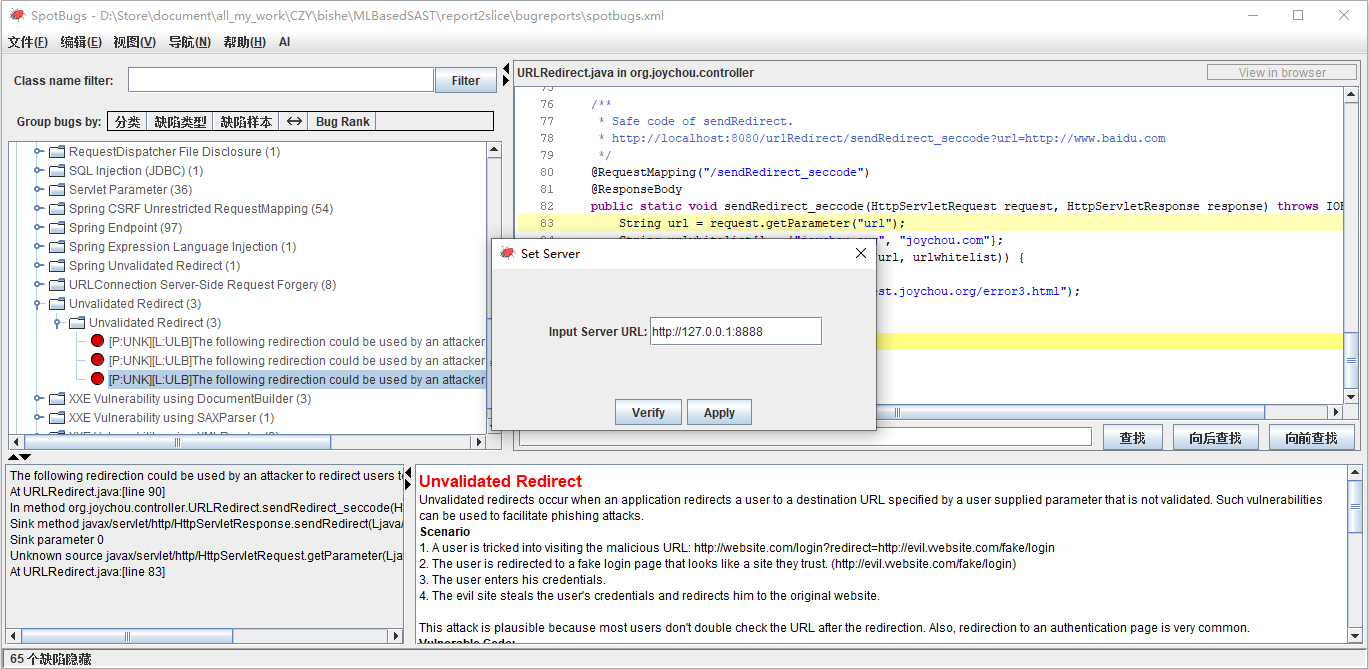Image resolution: width=1369 pixels, height=669 pixels.
Task: Click the collapse arrows on the source panel divider
Action: tap(506, 73)
